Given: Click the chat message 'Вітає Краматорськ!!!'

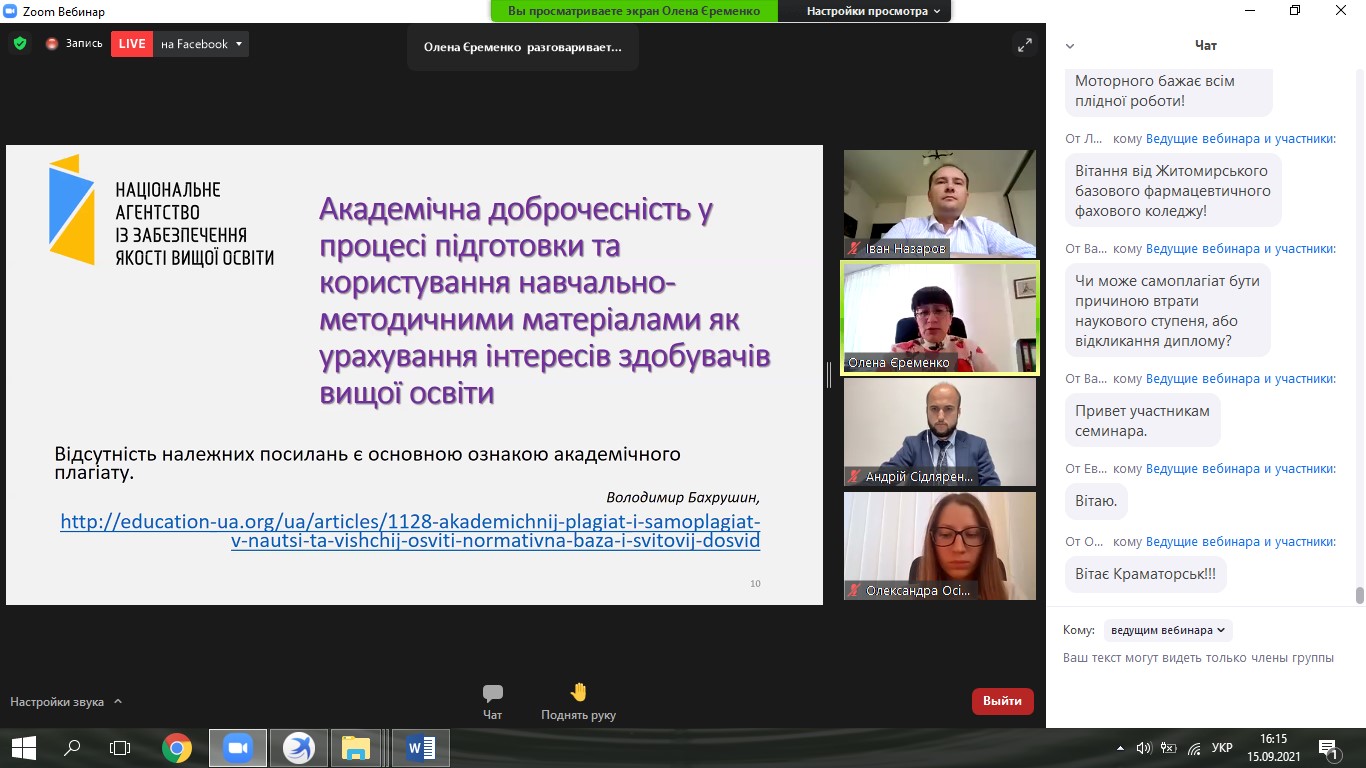Looking at the screenshot, I should point(1145,574).
